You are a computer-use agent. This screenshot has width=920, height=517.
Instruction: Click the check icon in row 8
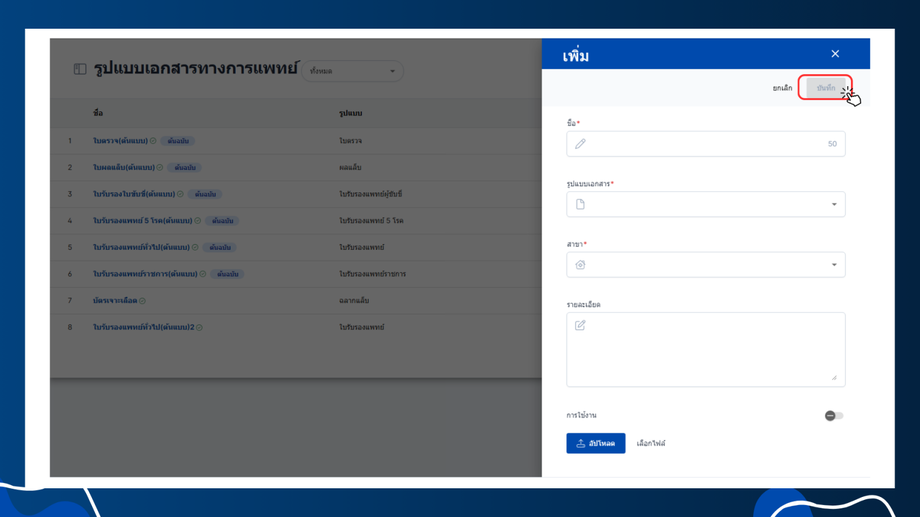199,327
